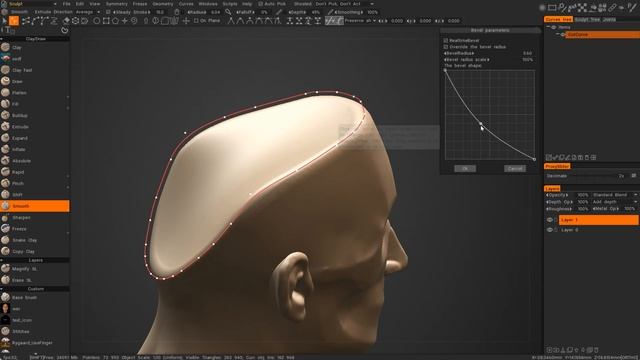This screenshot has width=640, height=360.
Task: Select the Flatten brush
Action: (x=35, y=93)
